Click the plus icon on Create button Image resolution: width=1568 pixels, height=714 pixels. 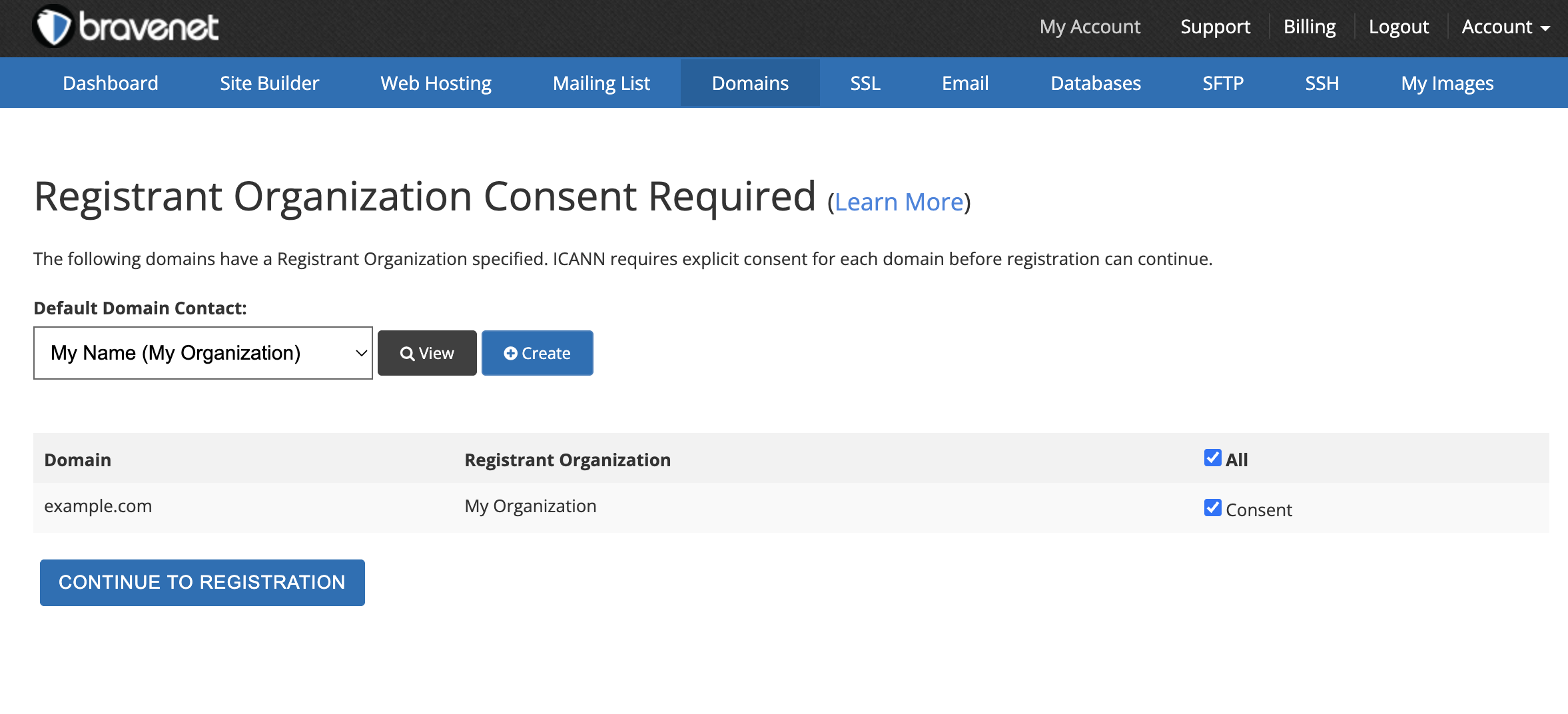(510, 354)
